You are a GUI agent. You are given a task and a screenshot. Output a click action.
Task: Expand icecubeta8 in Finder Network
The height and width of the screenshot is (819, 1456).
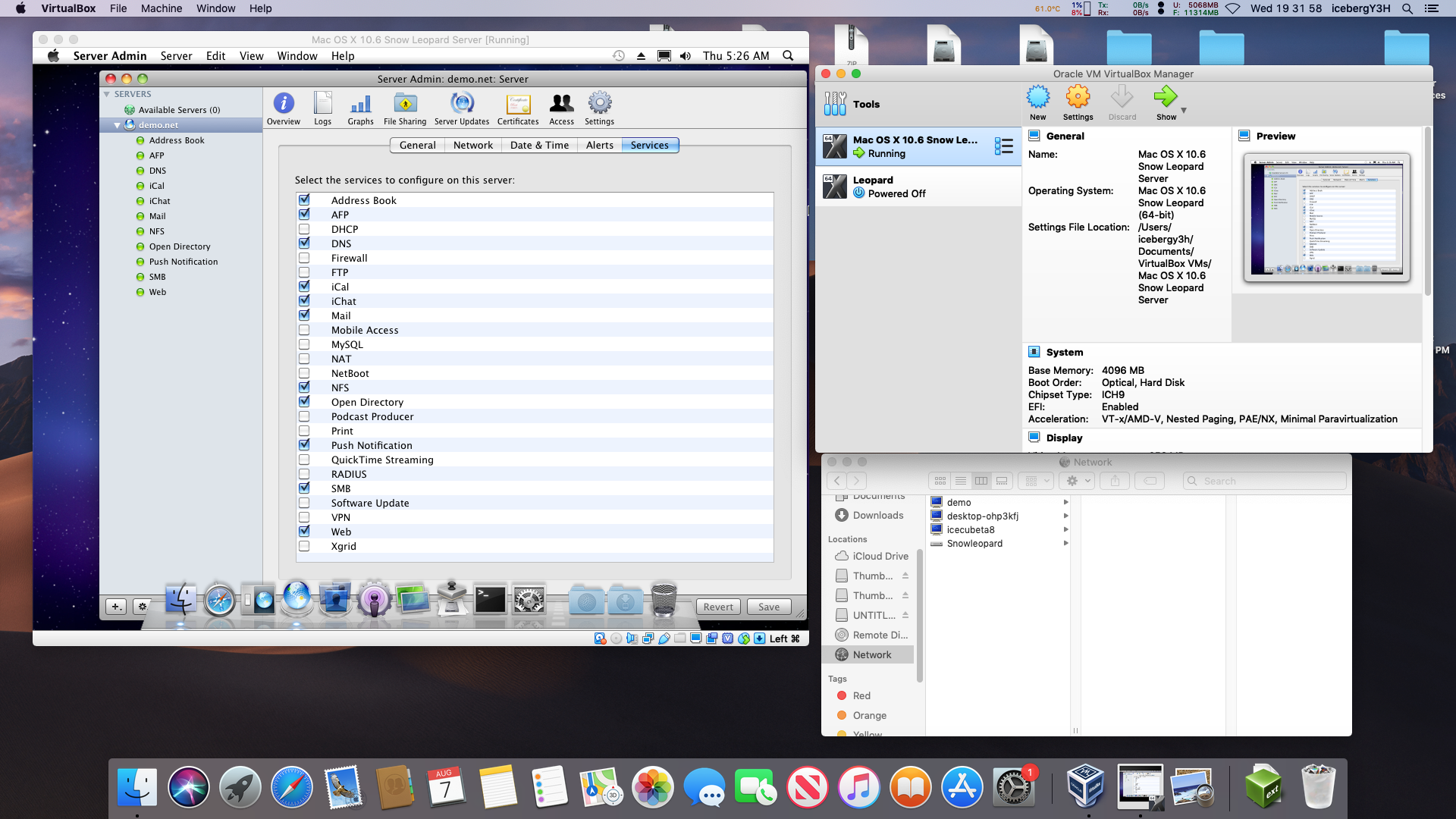pyautogui.click(x=1065, y=529)
